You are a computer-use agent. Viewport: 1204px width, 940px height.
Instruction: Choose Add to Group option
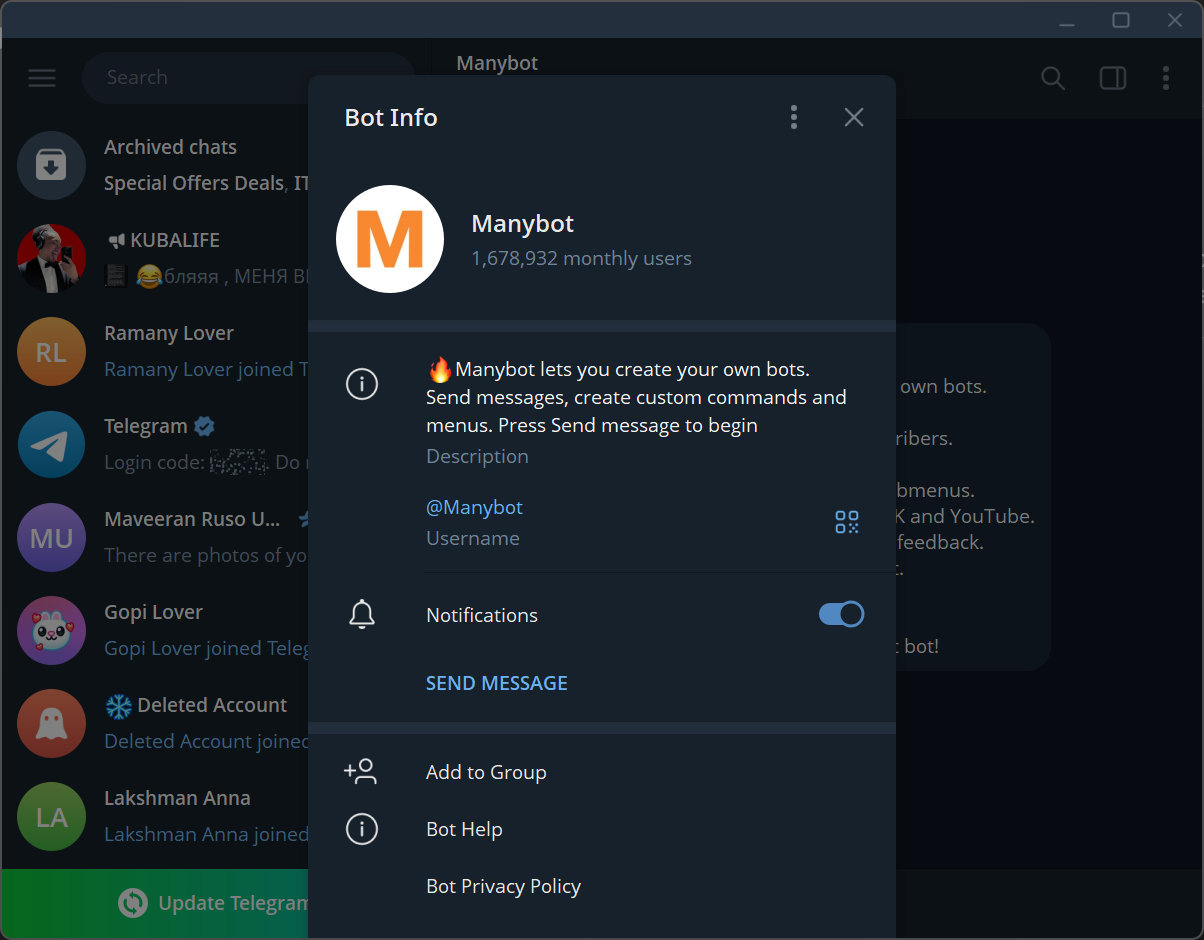486,772
